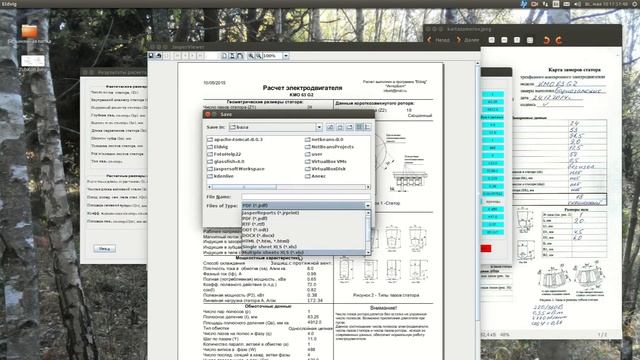This screenshot has width=640, height=360.
Task: Click the Назад button in the results window
Action: click(x=104, y=249)
